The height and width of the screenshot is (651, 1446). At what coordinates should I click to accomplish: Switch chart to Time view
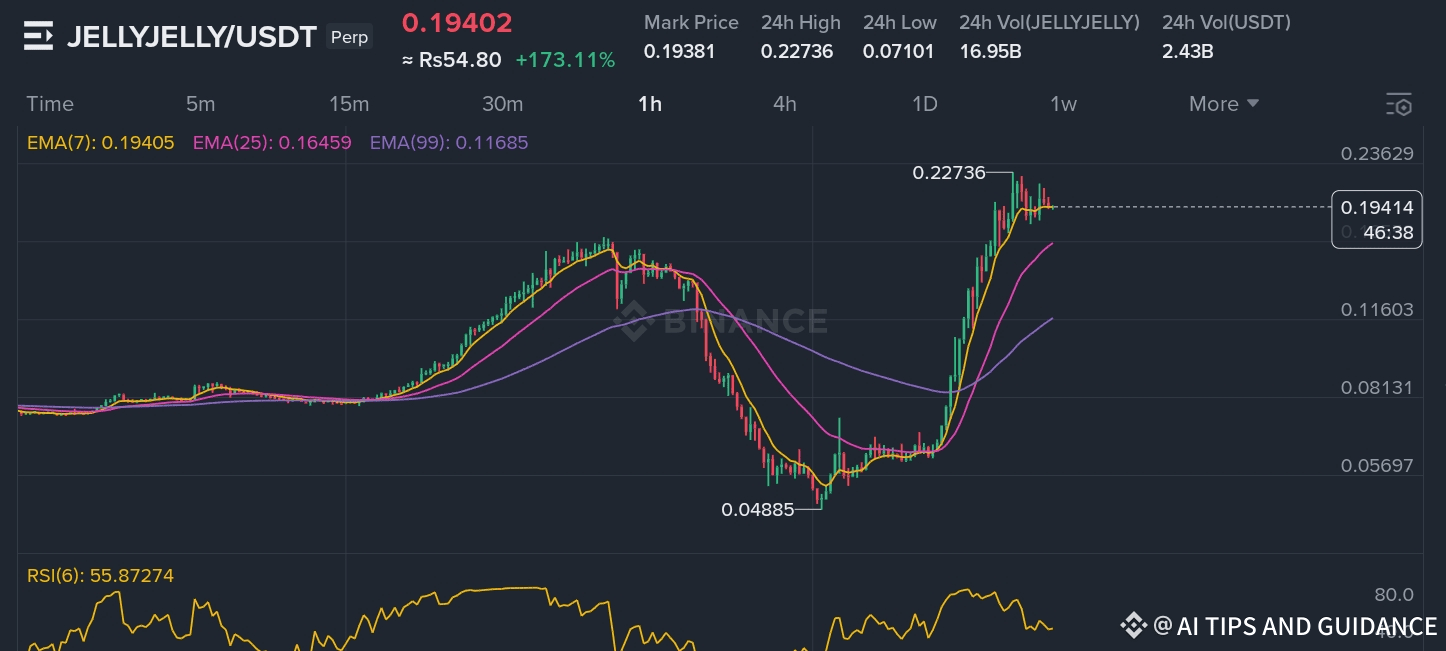50,104
